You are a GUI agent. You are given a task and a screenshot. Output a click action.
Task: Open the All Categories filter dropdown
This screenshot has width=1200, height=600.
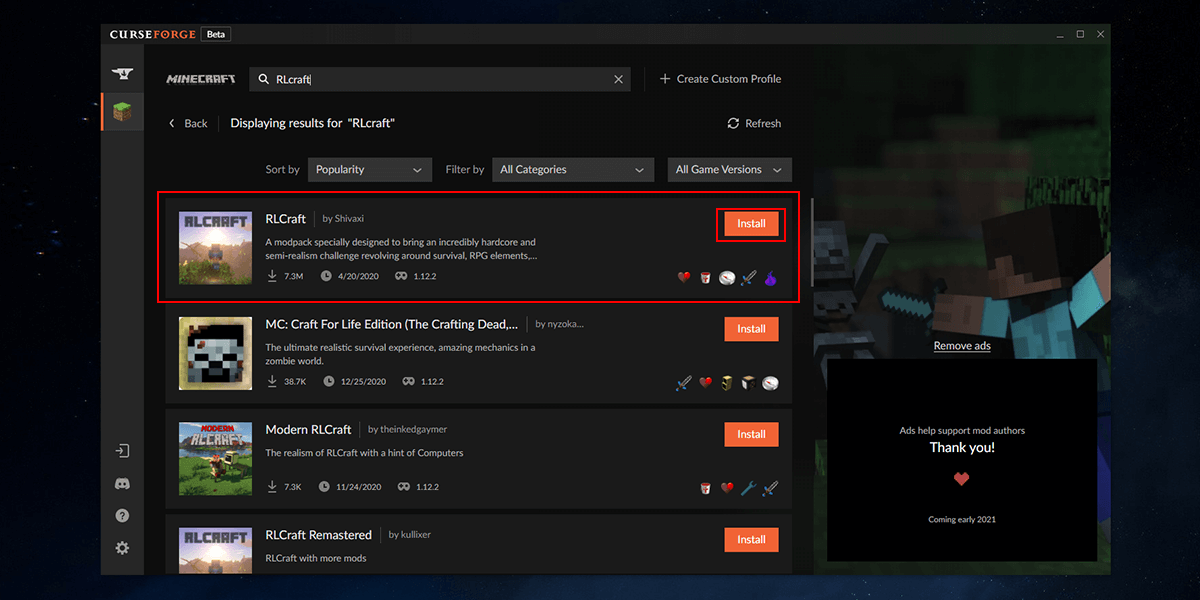pos(573,170)
